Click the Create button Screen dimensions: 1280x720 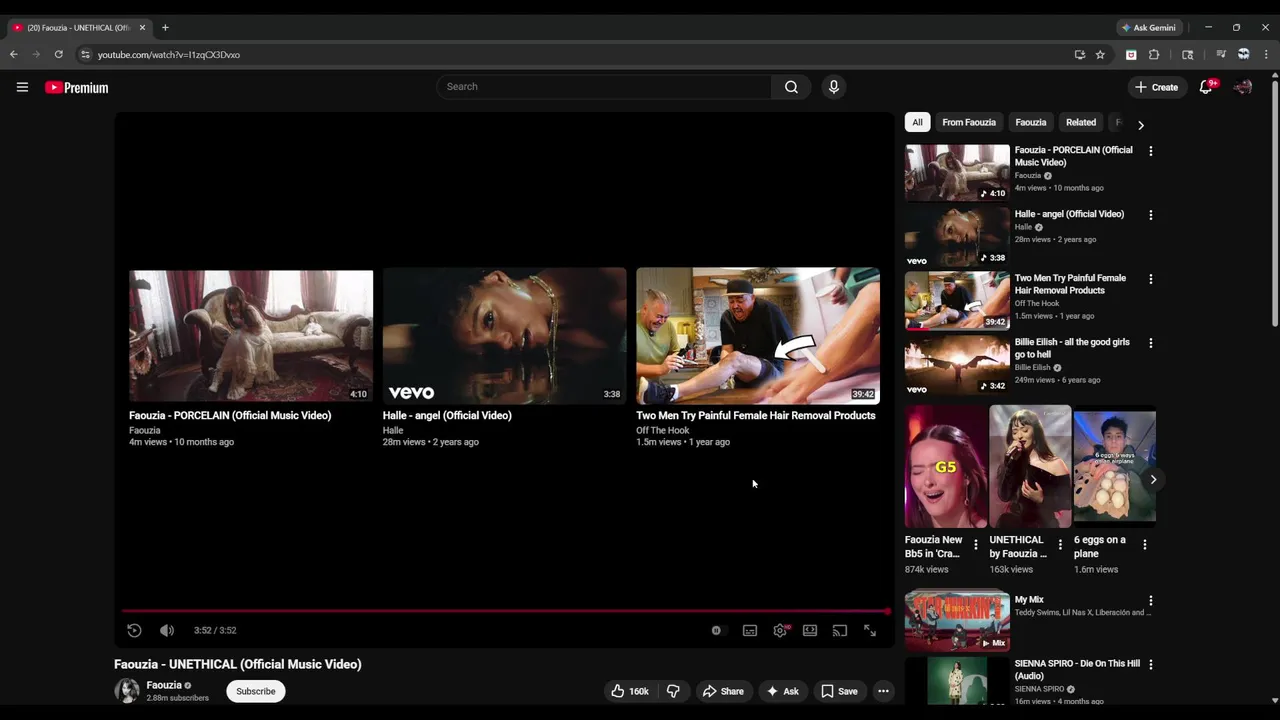1157,87
